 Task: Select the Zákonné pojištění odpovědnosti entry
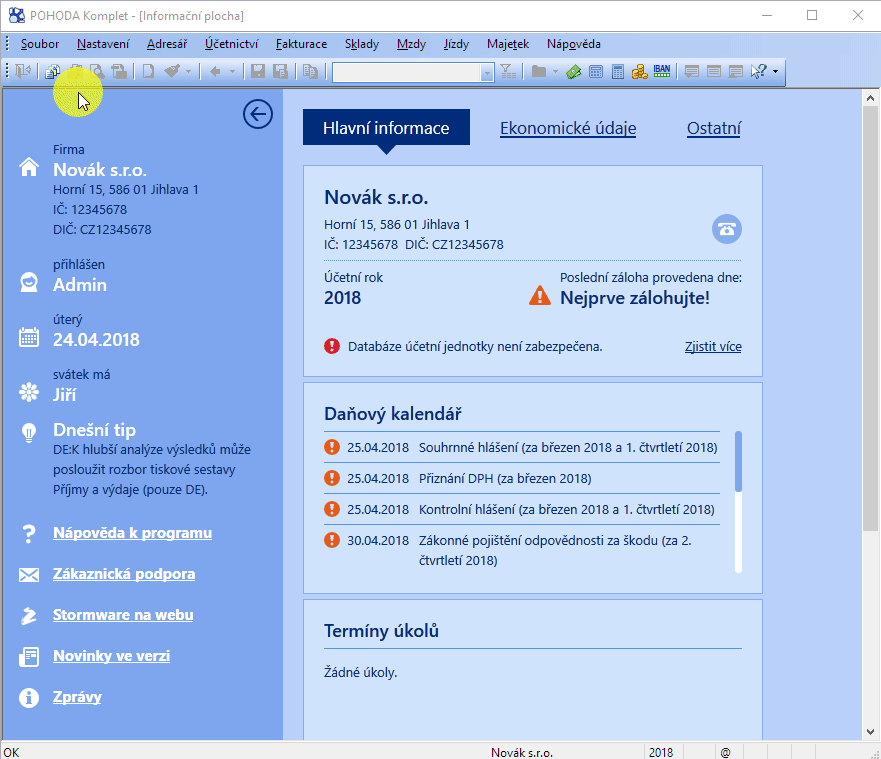pyautogui.click(x=522, y=550)
